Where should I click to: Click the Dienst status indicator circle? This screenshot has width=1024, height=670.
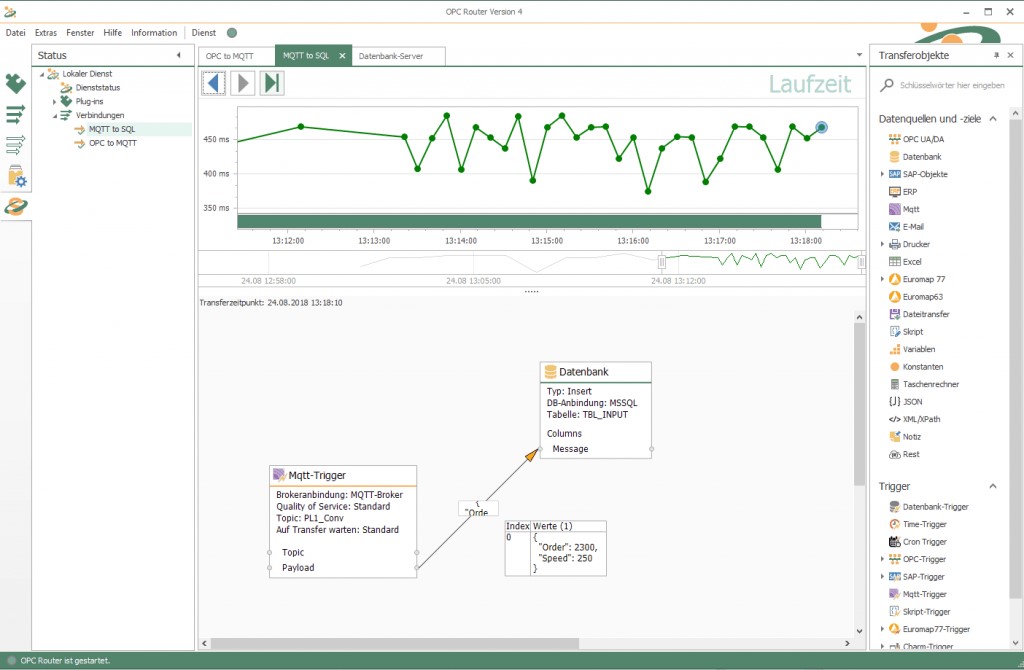pos(232,33)
